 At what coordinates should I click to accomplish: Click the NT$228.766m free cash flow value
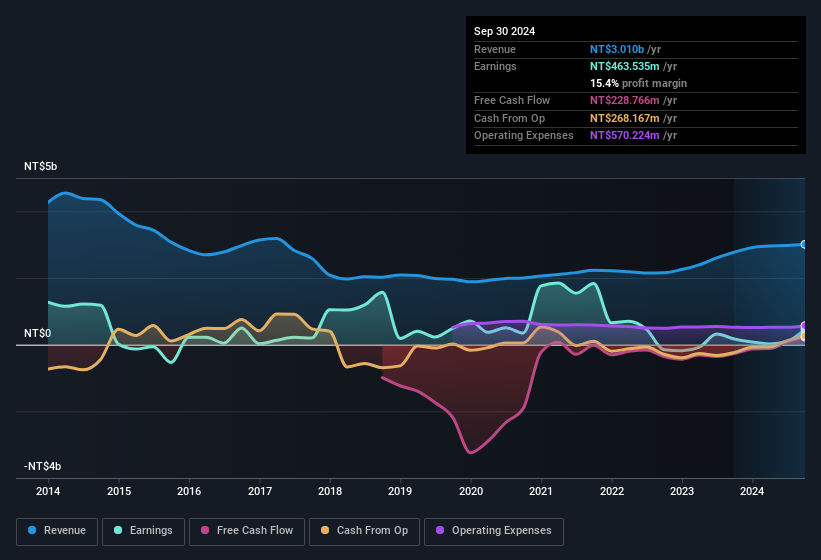625,100
